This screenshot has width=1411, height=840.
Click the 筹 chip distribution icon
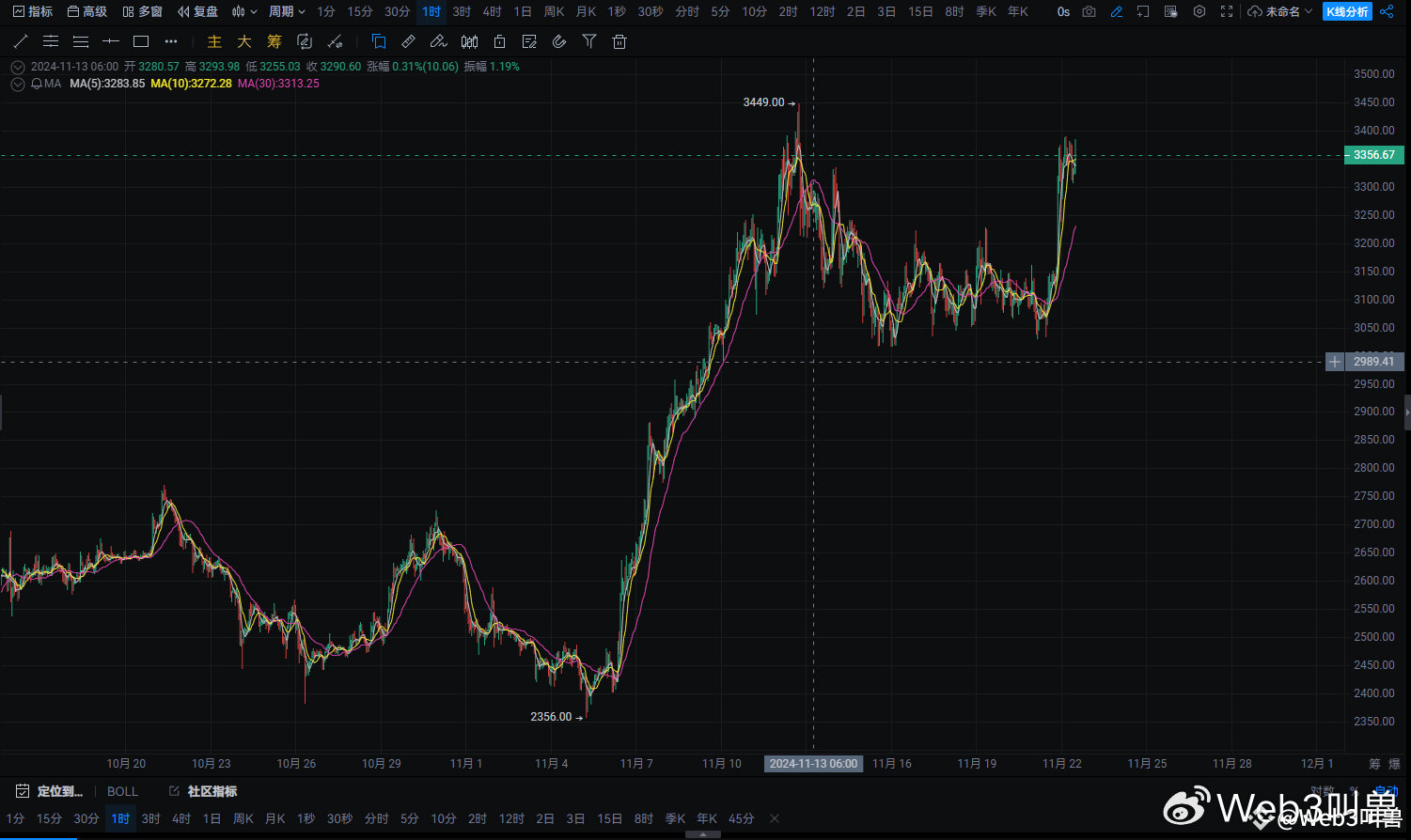click(x=274, y=41)
